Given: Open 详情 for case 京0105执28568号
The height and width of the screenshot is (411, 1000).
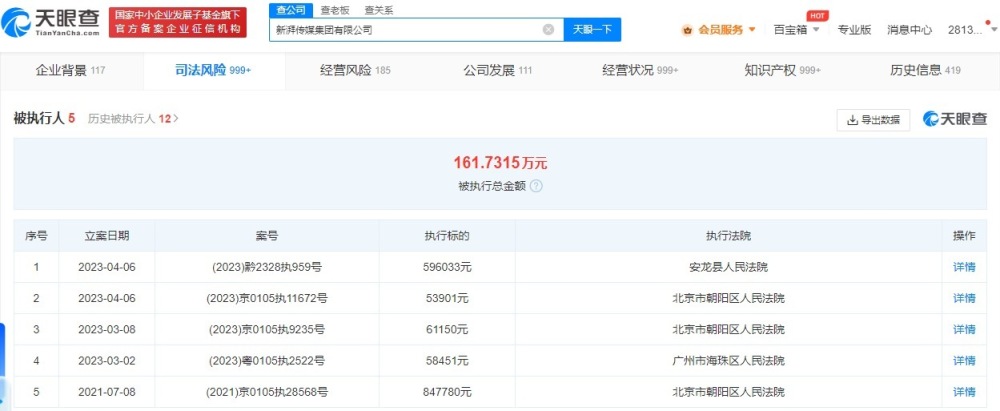Looking at the screenshot, I should click(964, 392).
